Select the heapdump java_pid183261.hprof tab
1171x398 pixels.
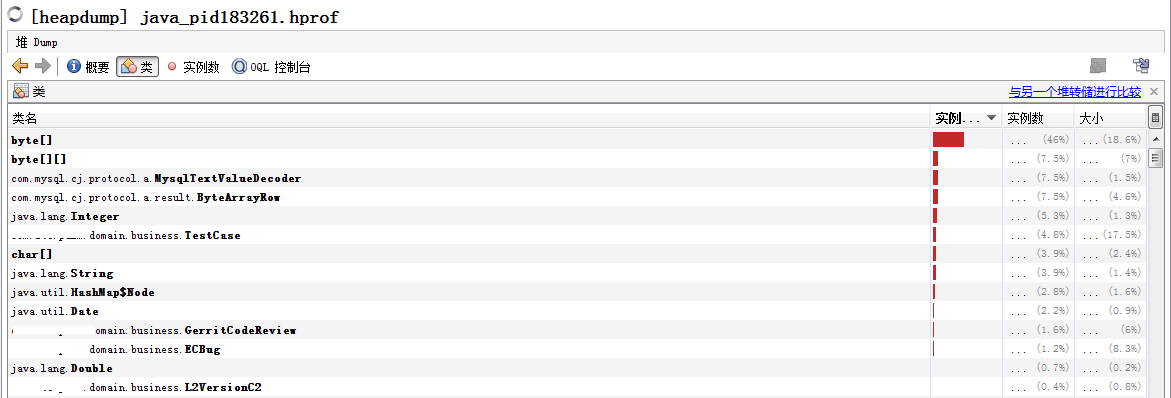point(173,16)
